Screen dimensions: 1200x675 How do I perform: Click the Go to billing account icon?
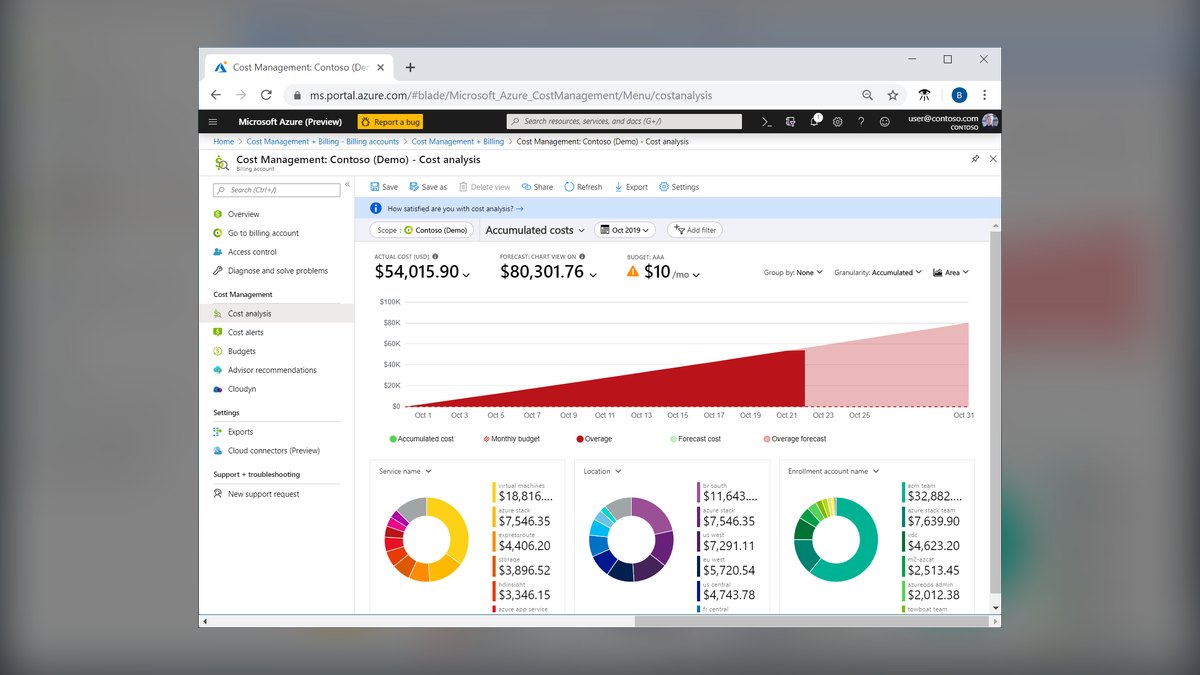tap(218, 233)
